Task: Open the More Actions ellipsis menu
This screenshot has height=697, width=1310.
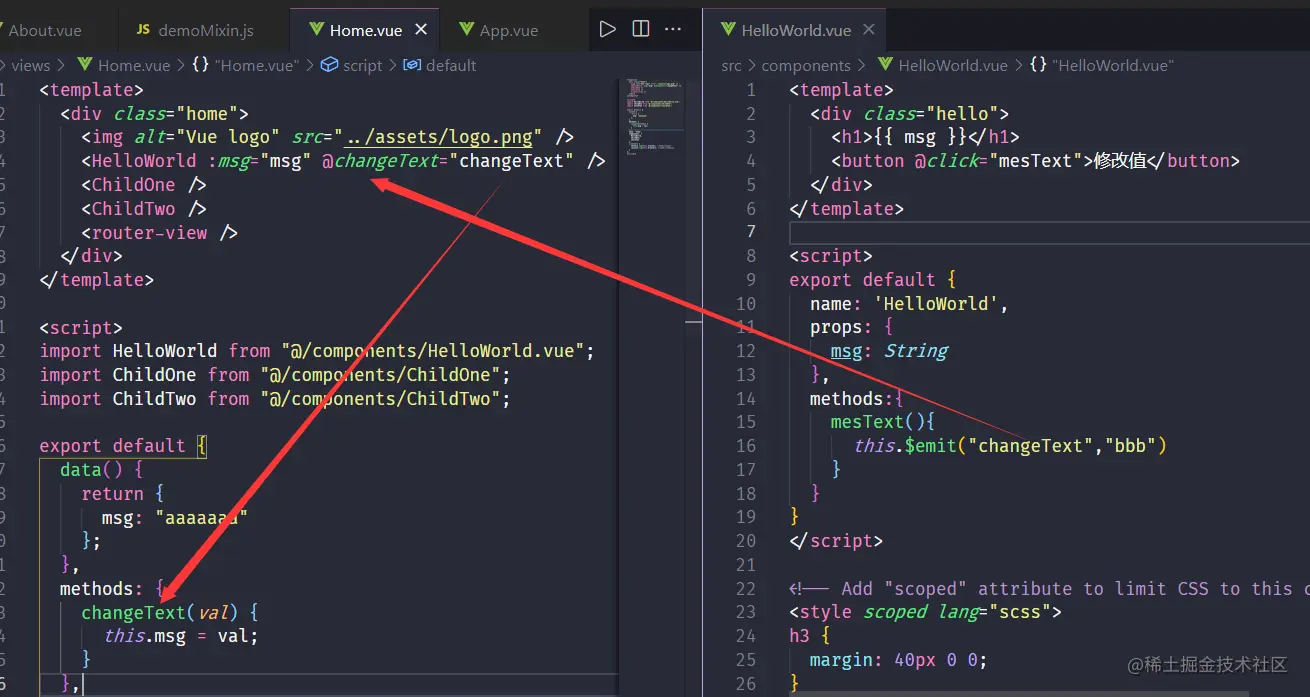Action: click(x=673, y=29)
